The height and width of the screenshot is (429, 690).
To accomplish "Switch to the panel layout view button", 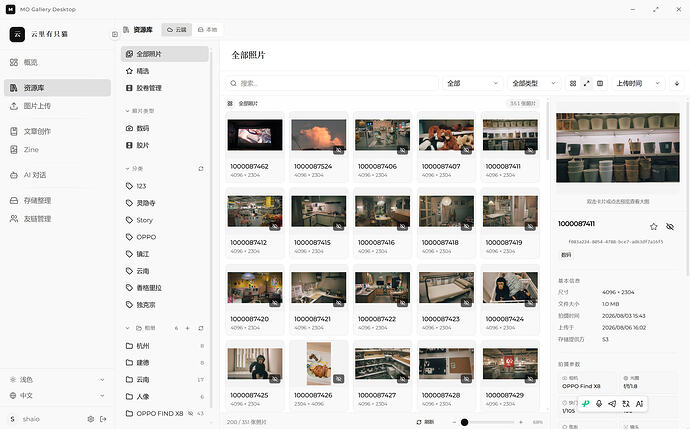I will coord(600,83).
